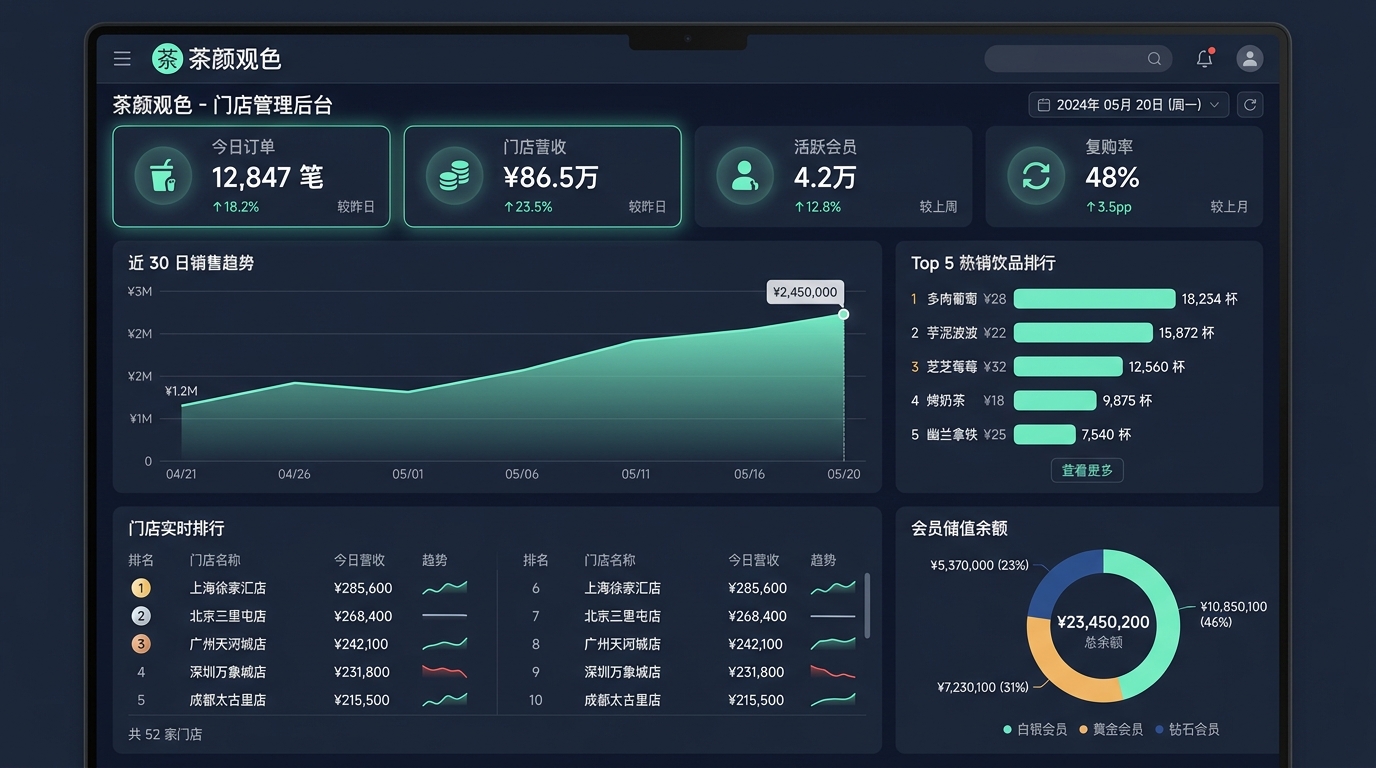The width and height of the screenshot is (1376, 768).
Task: Click the ¥86.5万 revenue value
Action: (550, 178)
